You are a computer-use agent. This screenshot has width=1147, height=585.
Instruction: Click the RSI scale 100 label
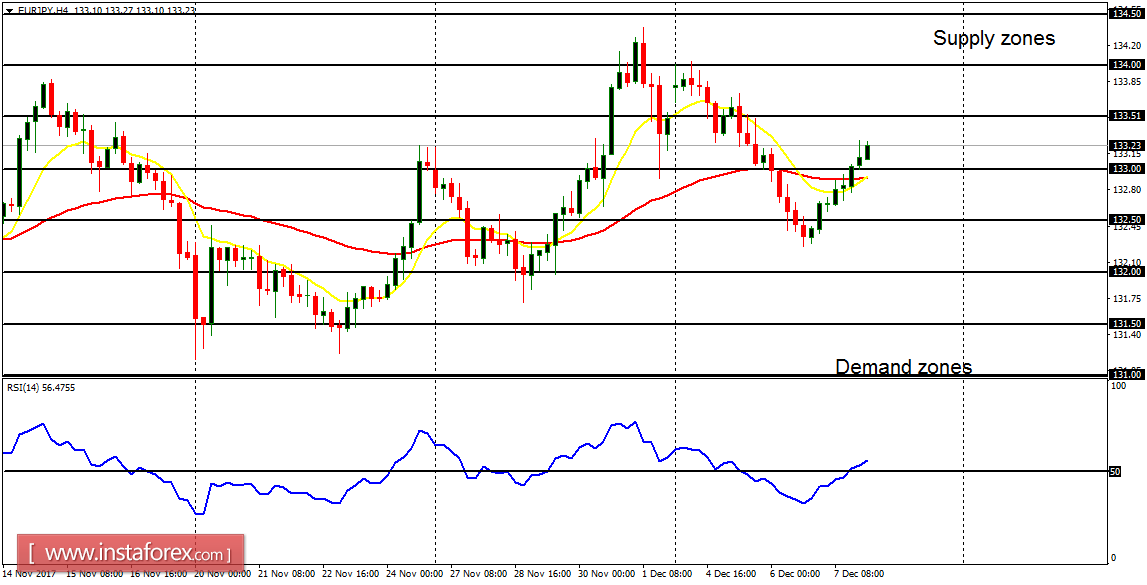tap(1118, 385)
